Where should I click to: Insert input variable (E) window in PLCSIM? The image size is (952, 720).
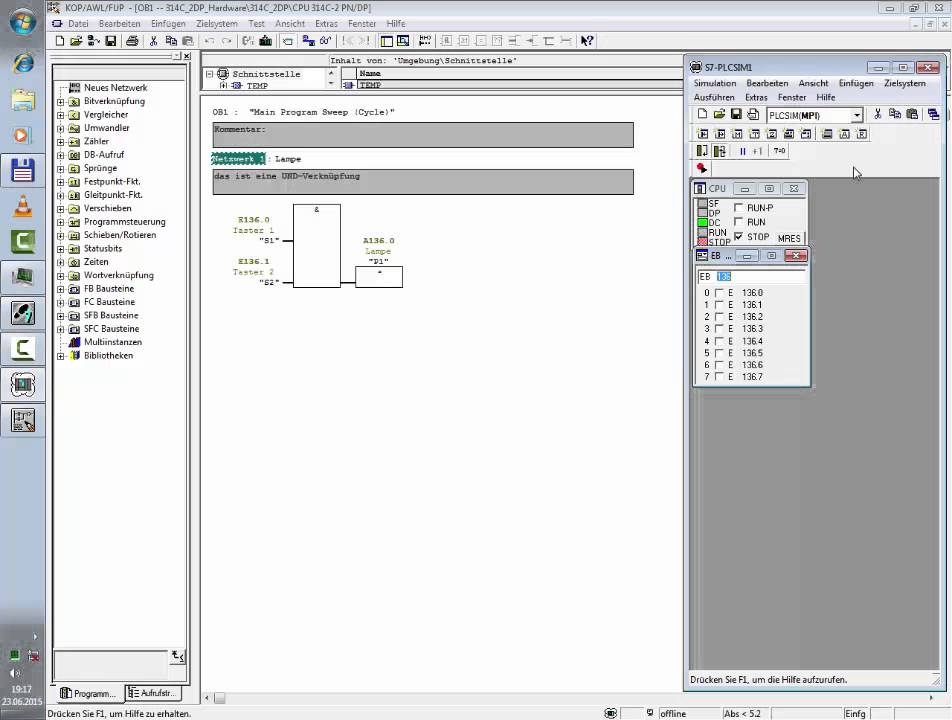[703, 134]
